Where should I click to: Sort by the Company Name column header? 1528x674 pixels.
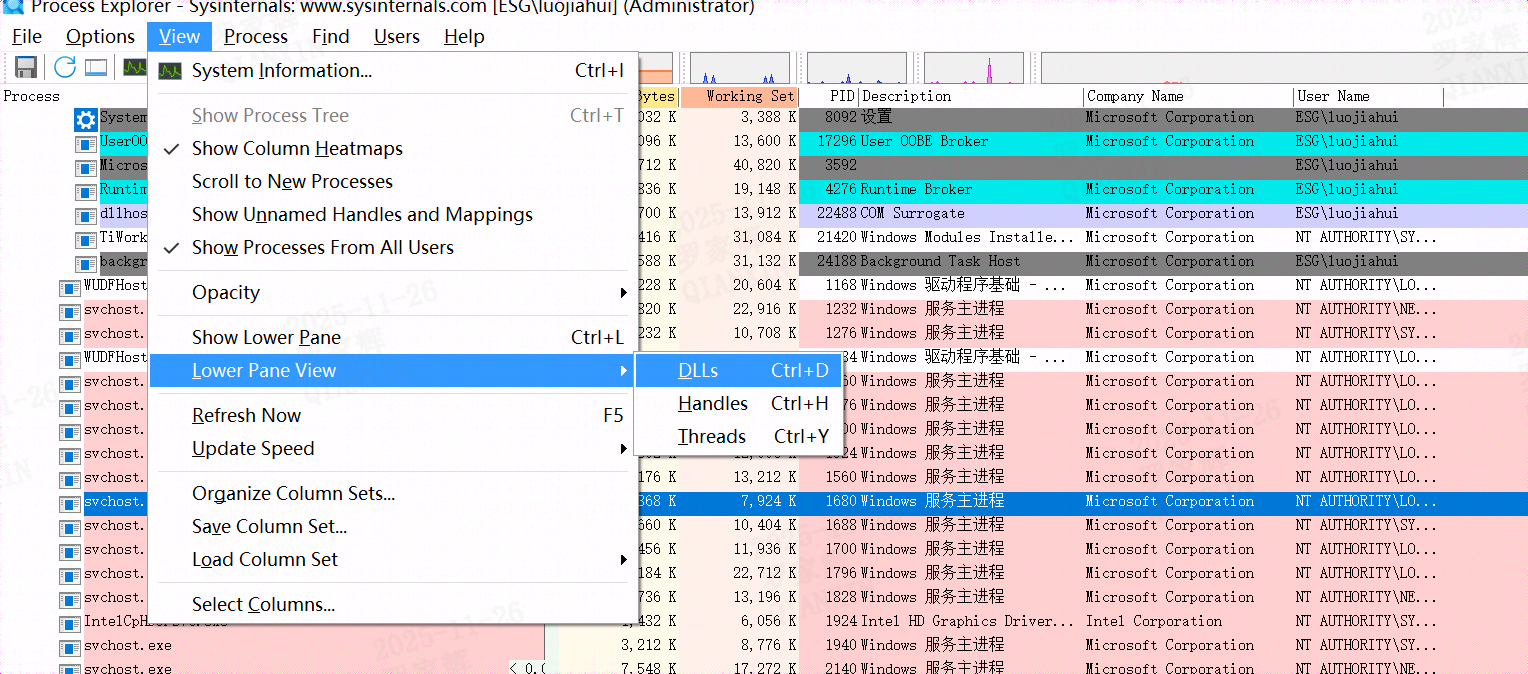[x=1188, y=96]
